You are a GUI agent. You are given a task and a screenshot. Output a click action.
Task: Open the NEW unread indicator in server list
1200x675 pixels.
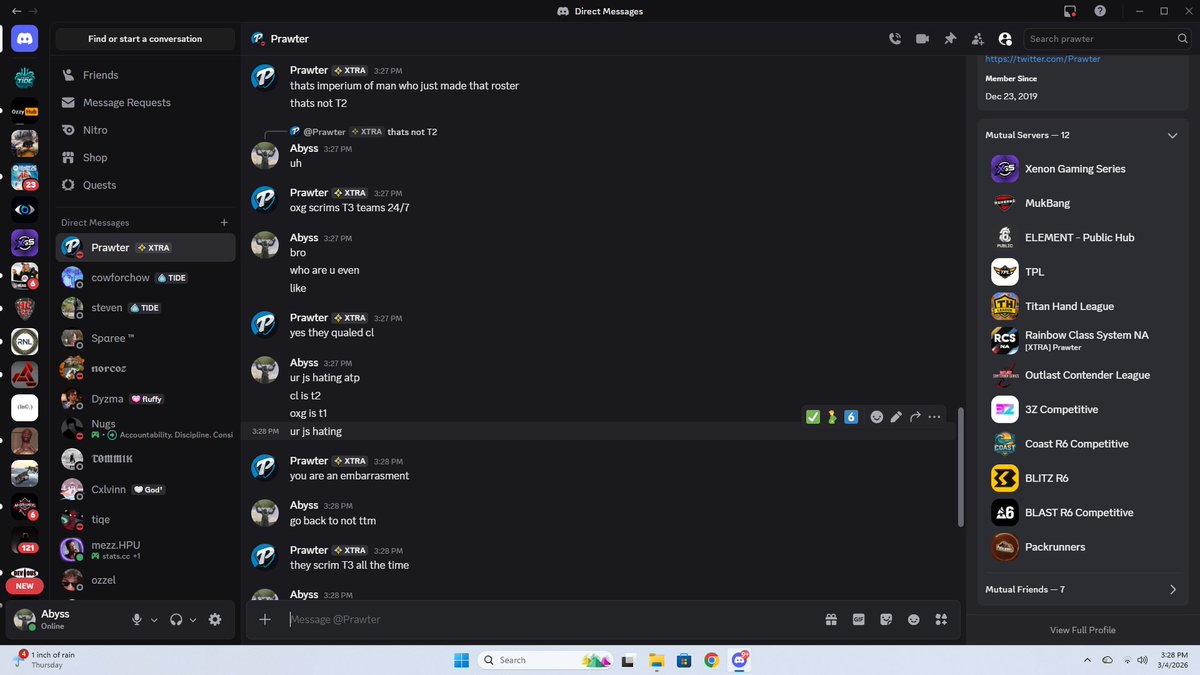pos(24,586)
